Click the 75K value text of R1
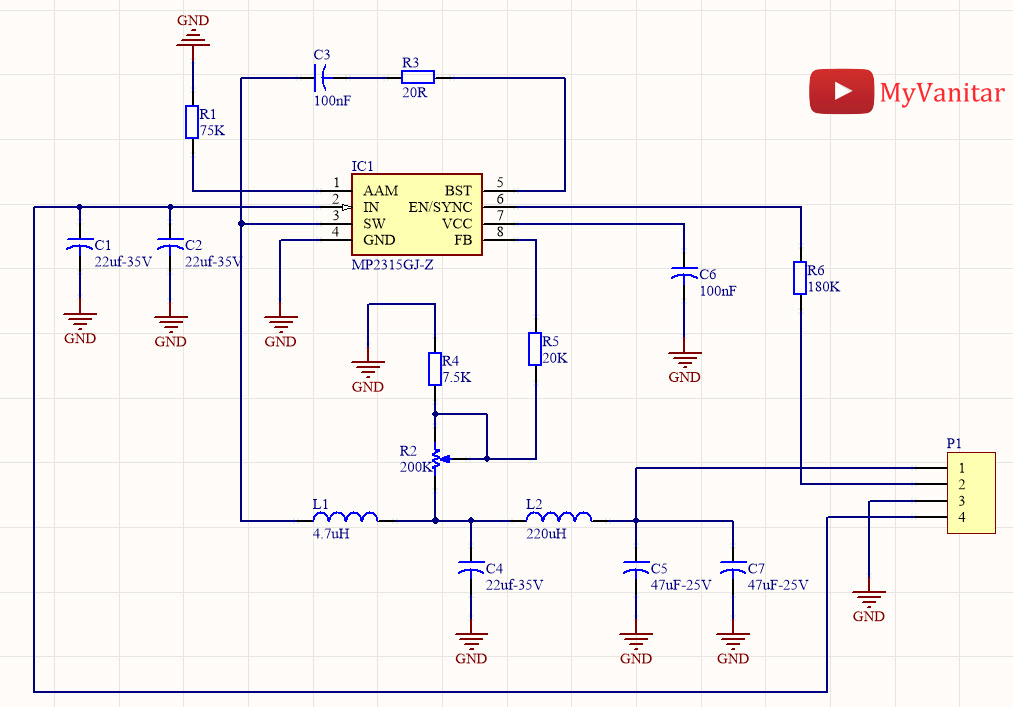1013x707 pixels. (212, 131)
